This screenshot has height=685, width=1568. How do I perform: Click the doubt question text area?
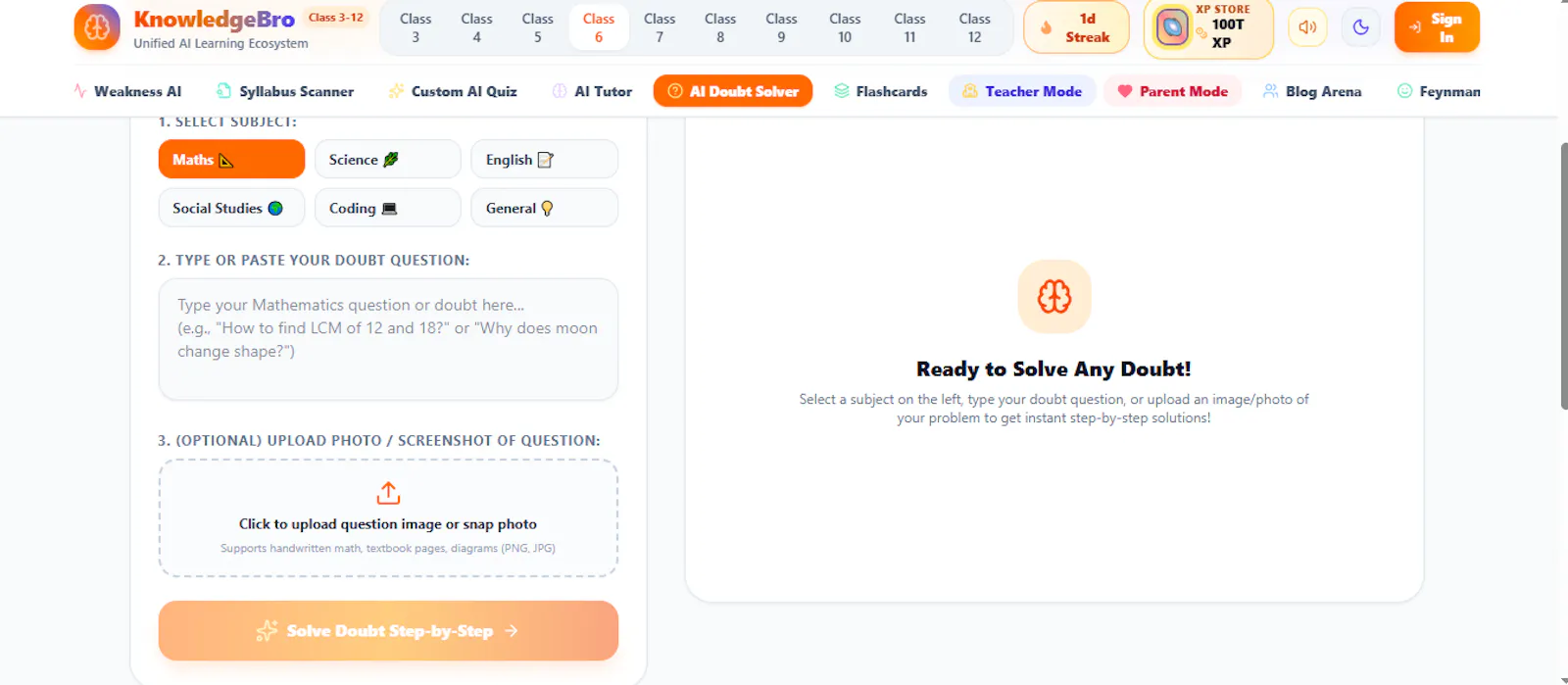point(388,339)
